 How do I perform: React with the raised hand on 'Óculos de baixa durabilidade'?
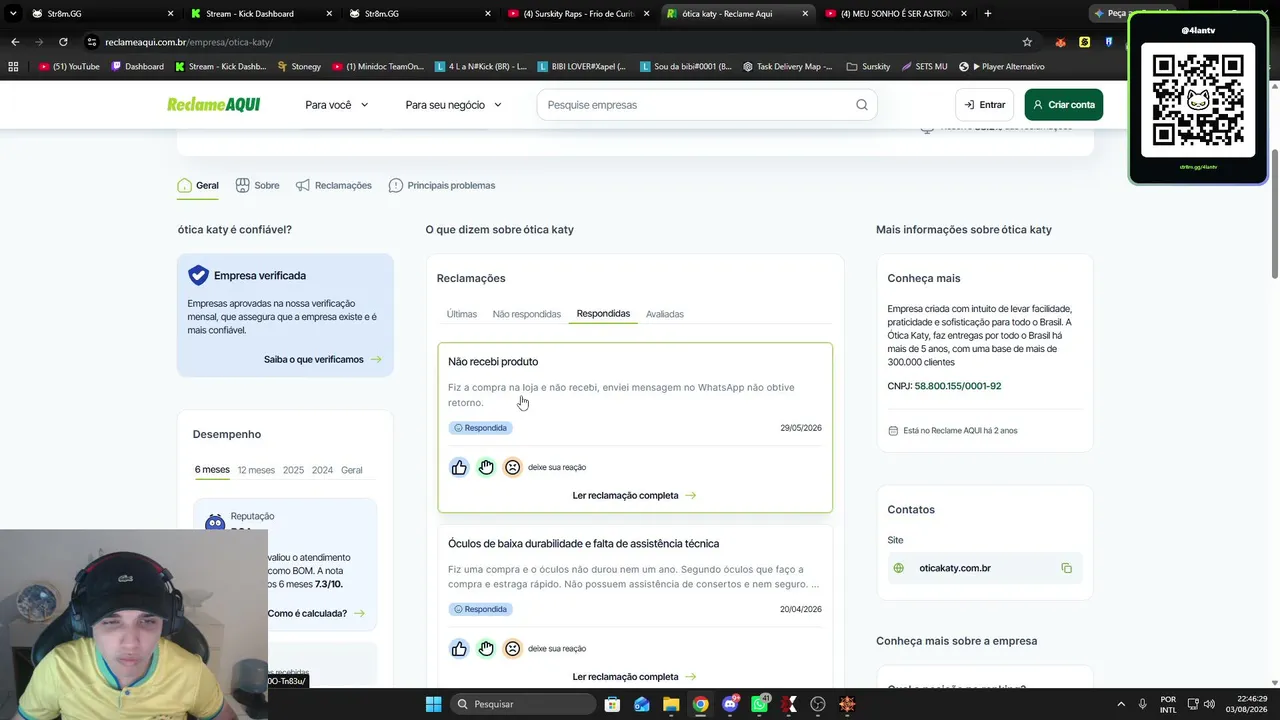(x=486, y=649)
